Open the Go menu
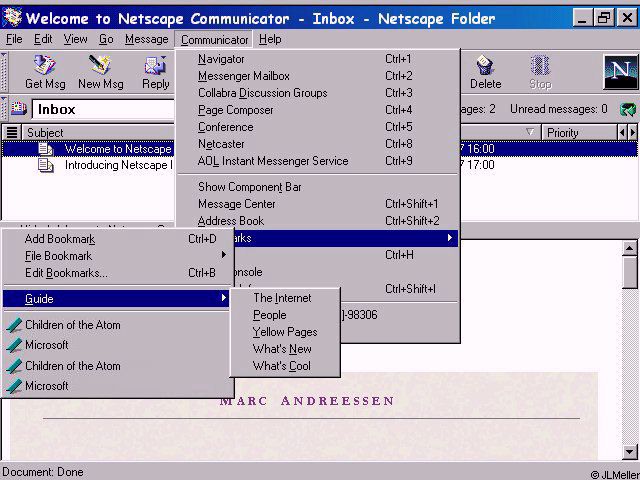Screen dimensions: 640x480 106,39
